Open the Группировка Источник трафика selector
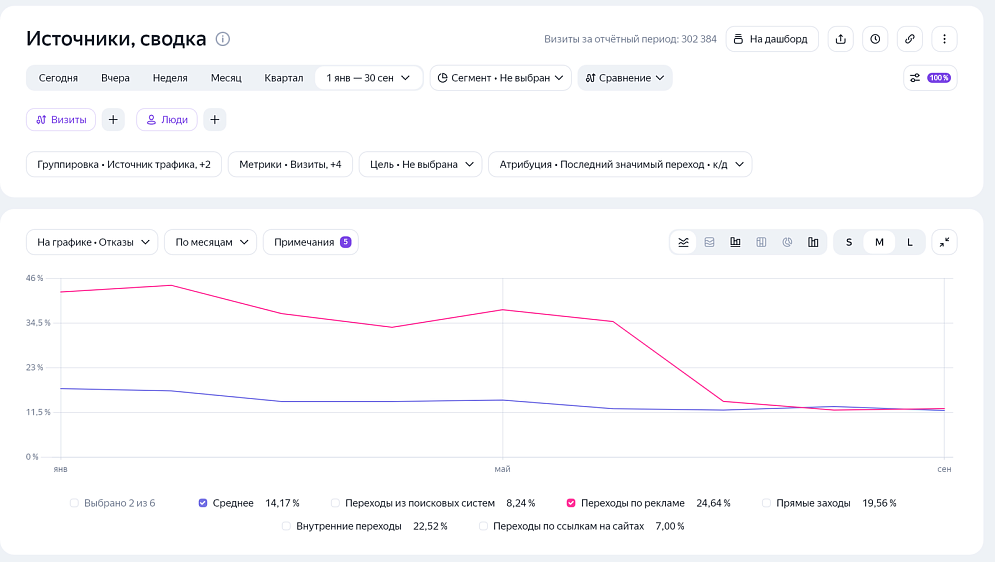Viewport: 995px width, 562px height. [124, 164]
